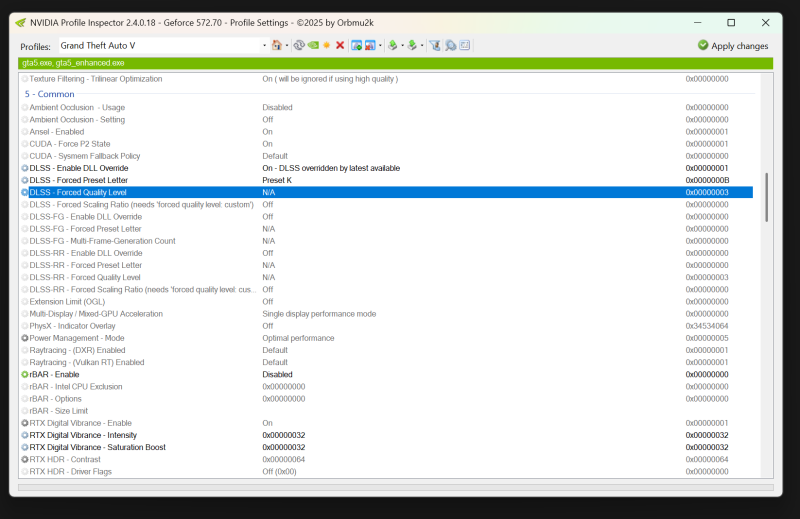Open the Profiles combo box dropdown arrow
The width and height of the screenshot is (800, 519).
tap(264, 45)
